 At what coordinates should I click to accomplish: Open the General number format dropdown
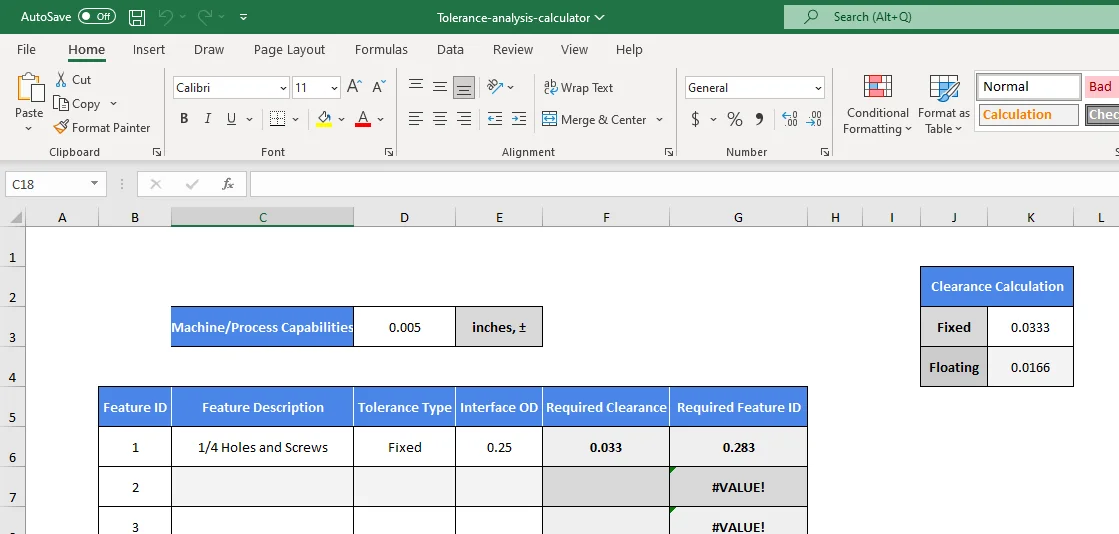(818, 88)
